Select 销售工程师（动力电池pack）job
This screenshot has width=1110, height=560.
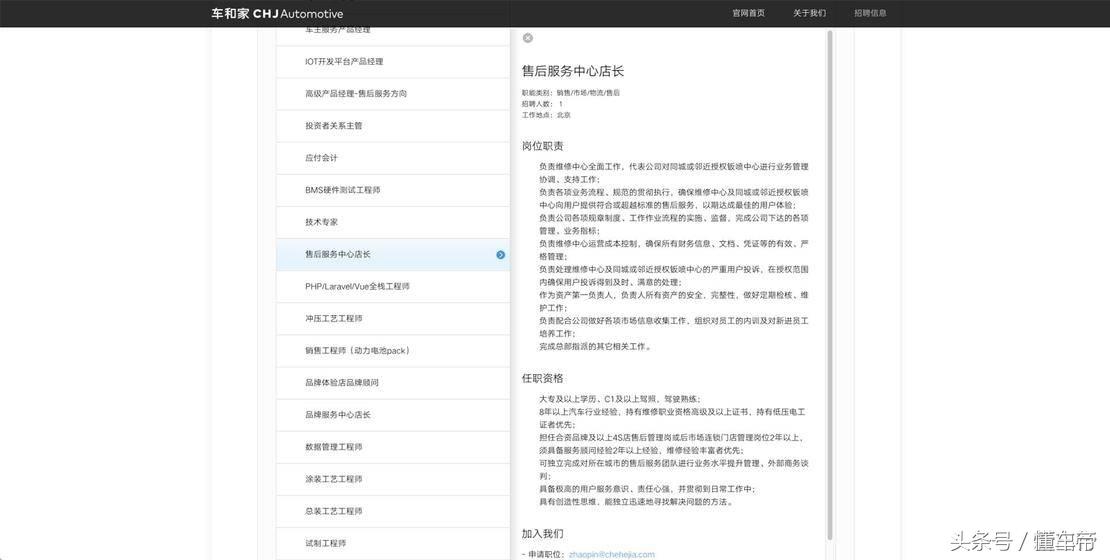point(393,350)
